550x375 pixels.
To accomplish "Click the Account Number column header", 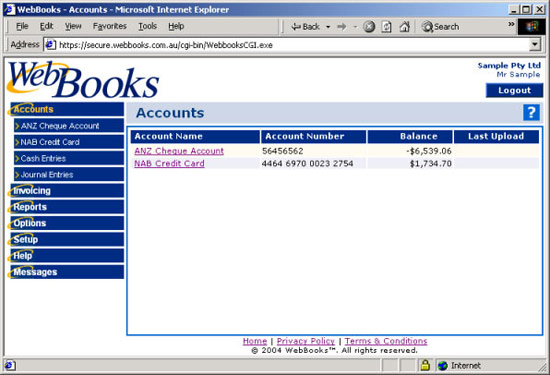I will (x=314, y=136).
